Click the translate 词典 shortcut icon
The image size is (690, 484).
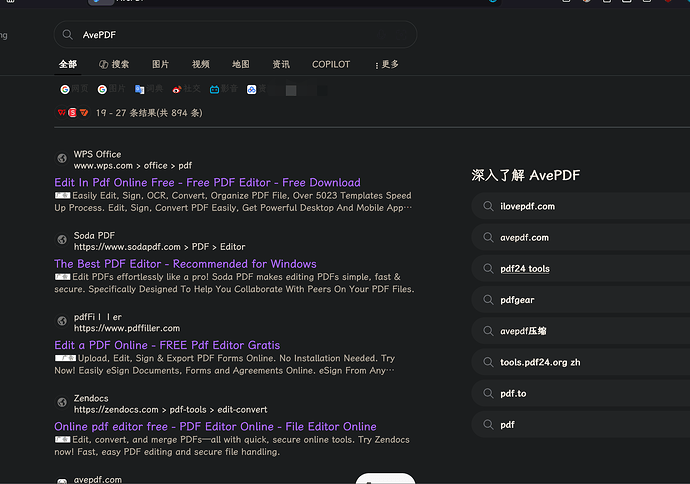click(139, 89)
